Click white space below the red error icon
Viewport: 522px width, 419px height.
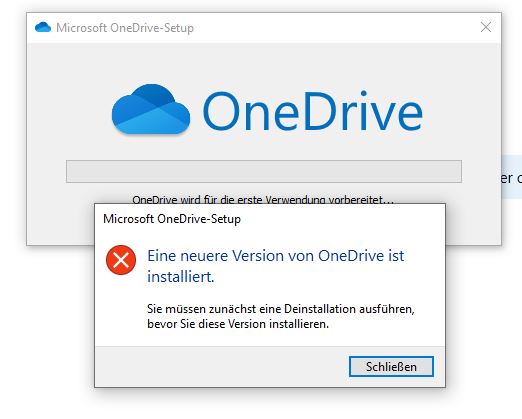121,310
